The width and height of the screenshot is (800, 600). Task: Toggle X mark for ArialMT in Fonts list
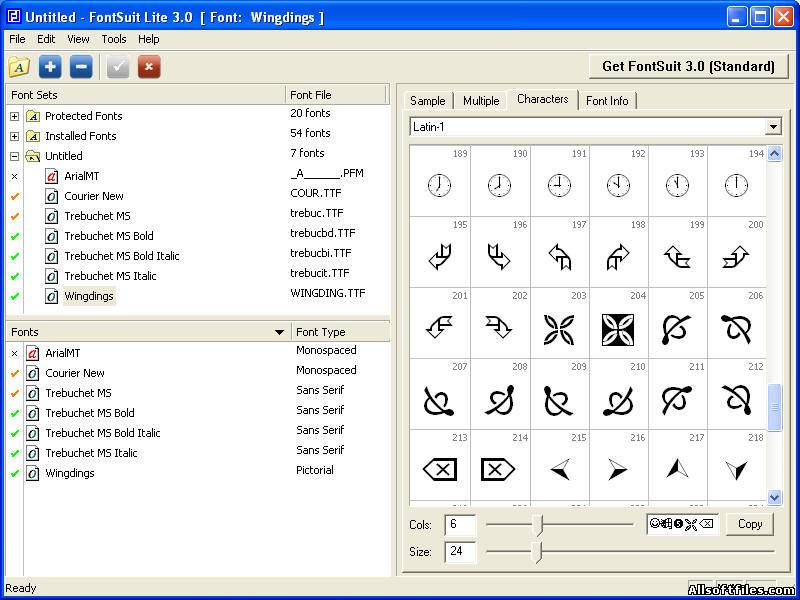[14, 354]
